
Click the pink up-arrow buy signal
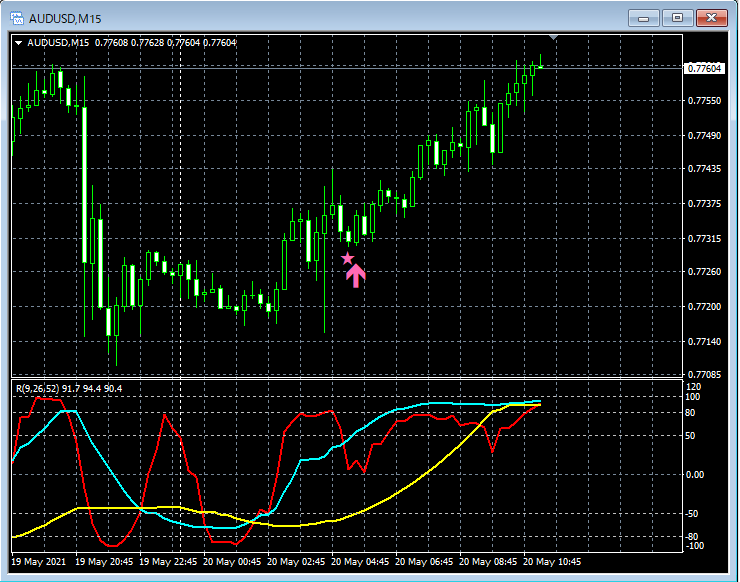coord(355,276)
